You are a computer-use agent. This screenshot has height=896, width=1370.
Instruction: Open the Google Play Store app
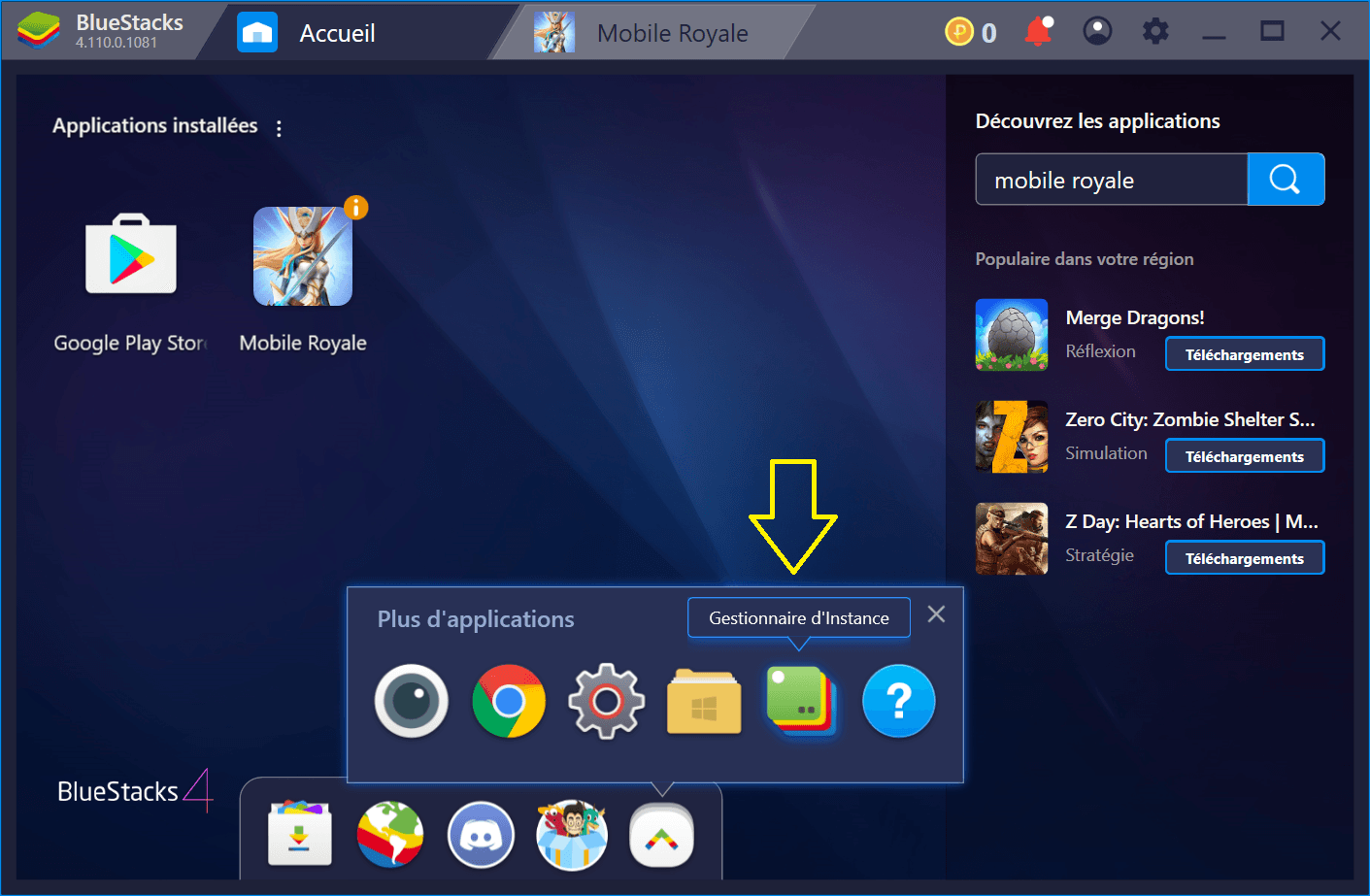(131, 254)
